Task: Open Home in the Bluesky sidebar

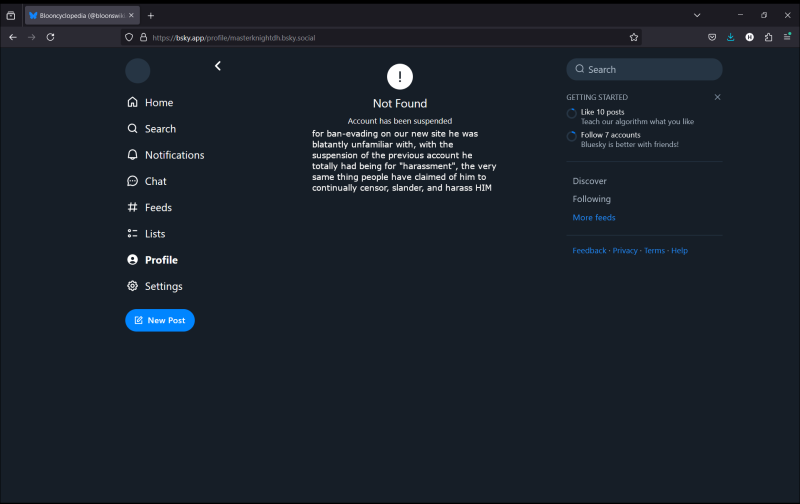Action: (150, 103)
